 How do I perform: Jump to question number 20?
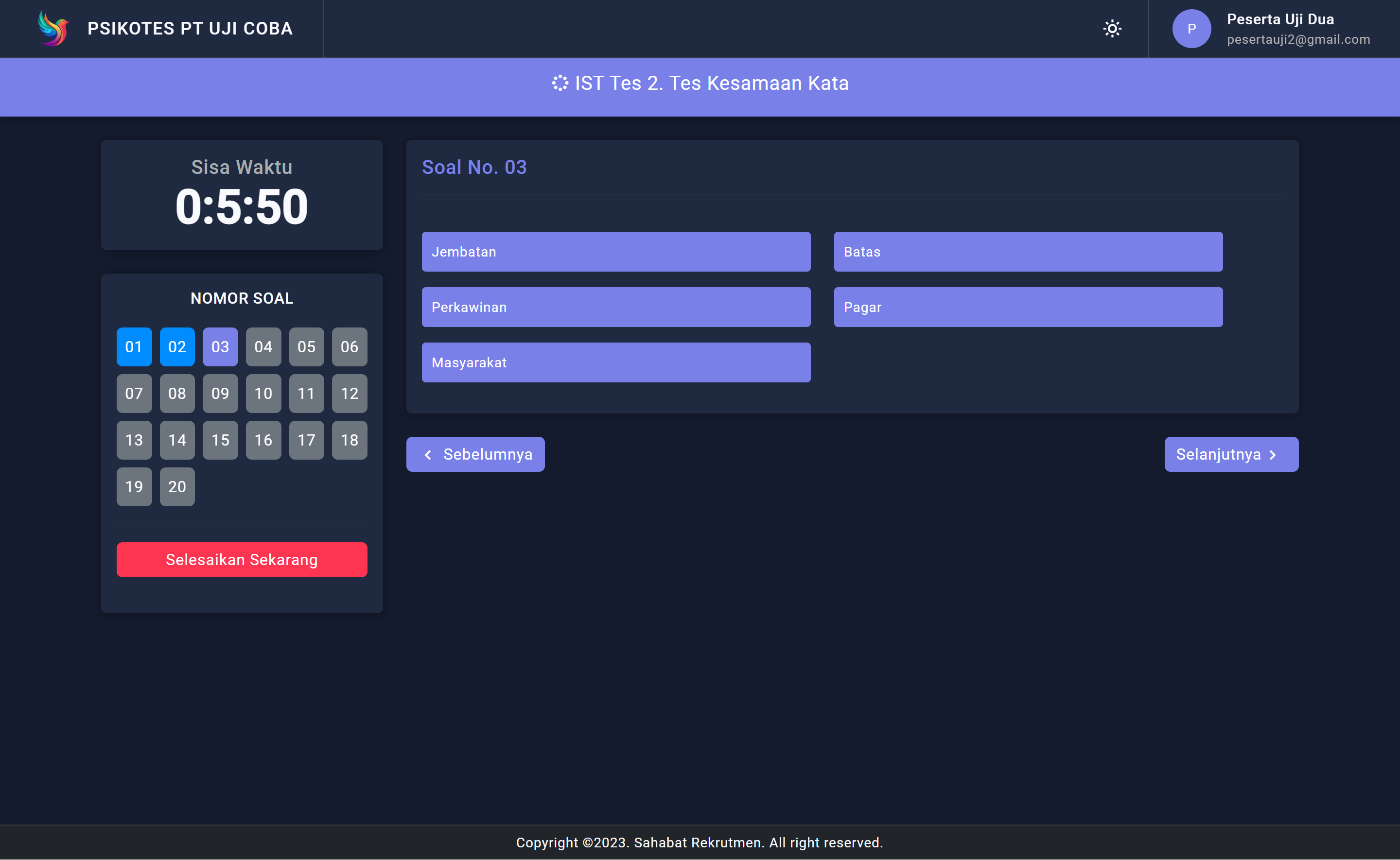coord(177,486)
